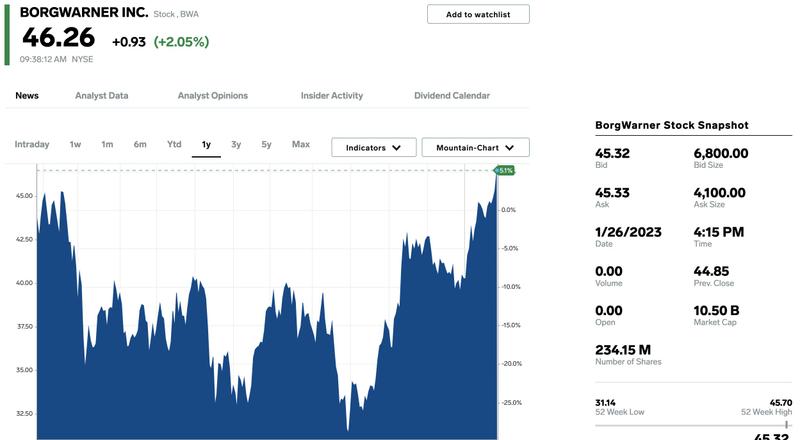
Task: Open the Mountain-Chart type dropdown
Action: point(476,148)
